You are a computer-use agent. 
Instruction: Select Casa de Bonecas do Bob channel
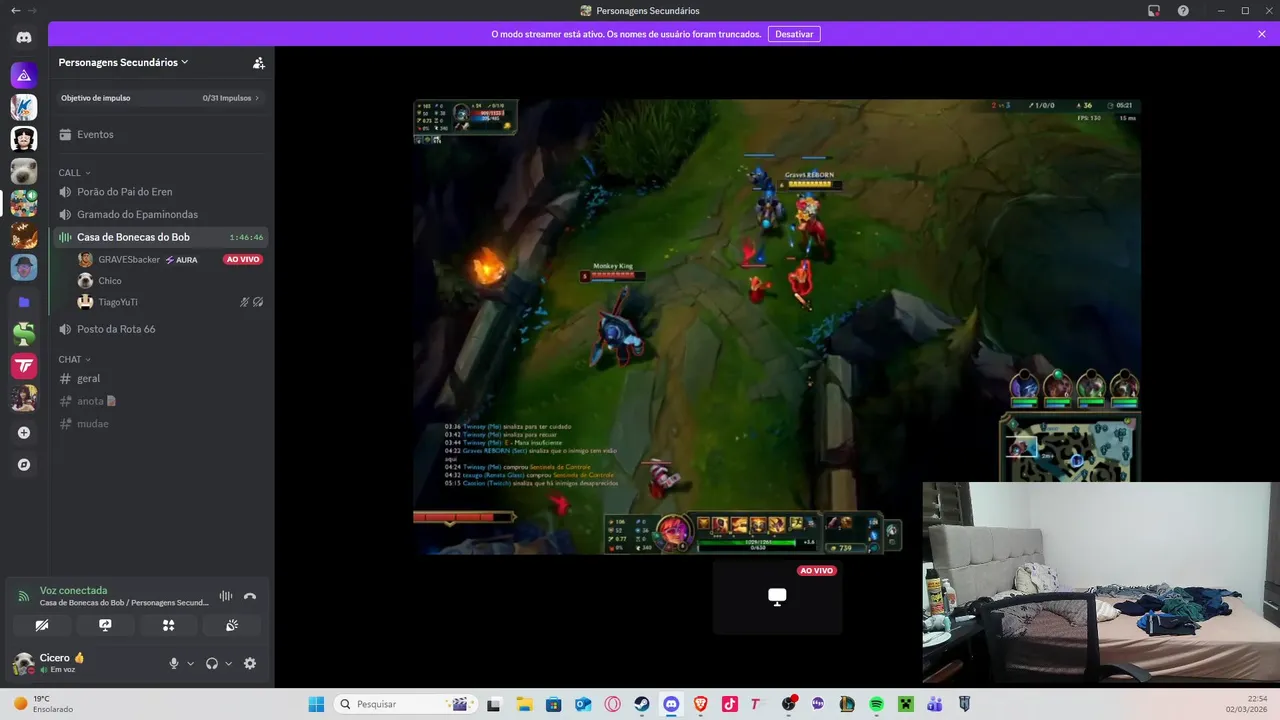(x=160, y=237)
